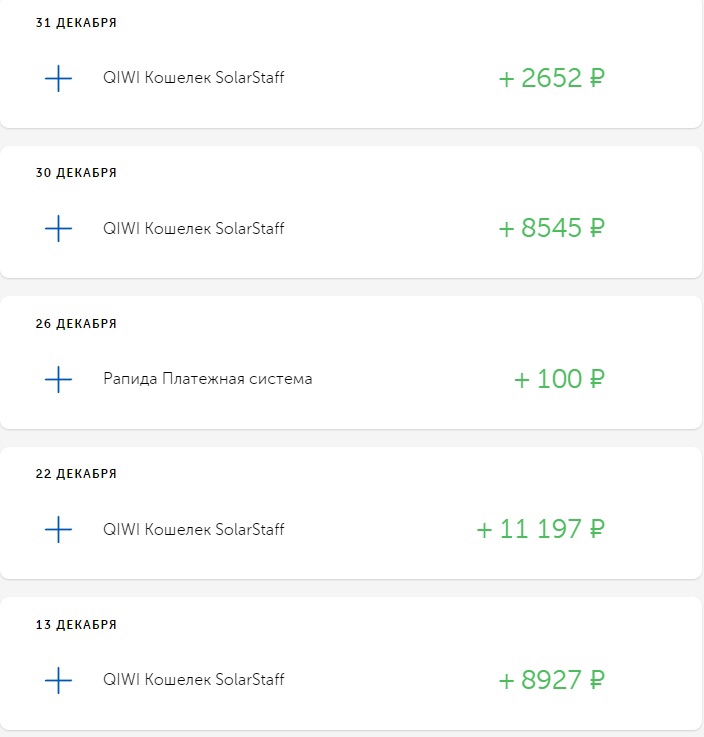This screenshot has height=737, width=704.
Task: Click the plus icon for 13 December transaction
Action: click(x=59, y=680)
